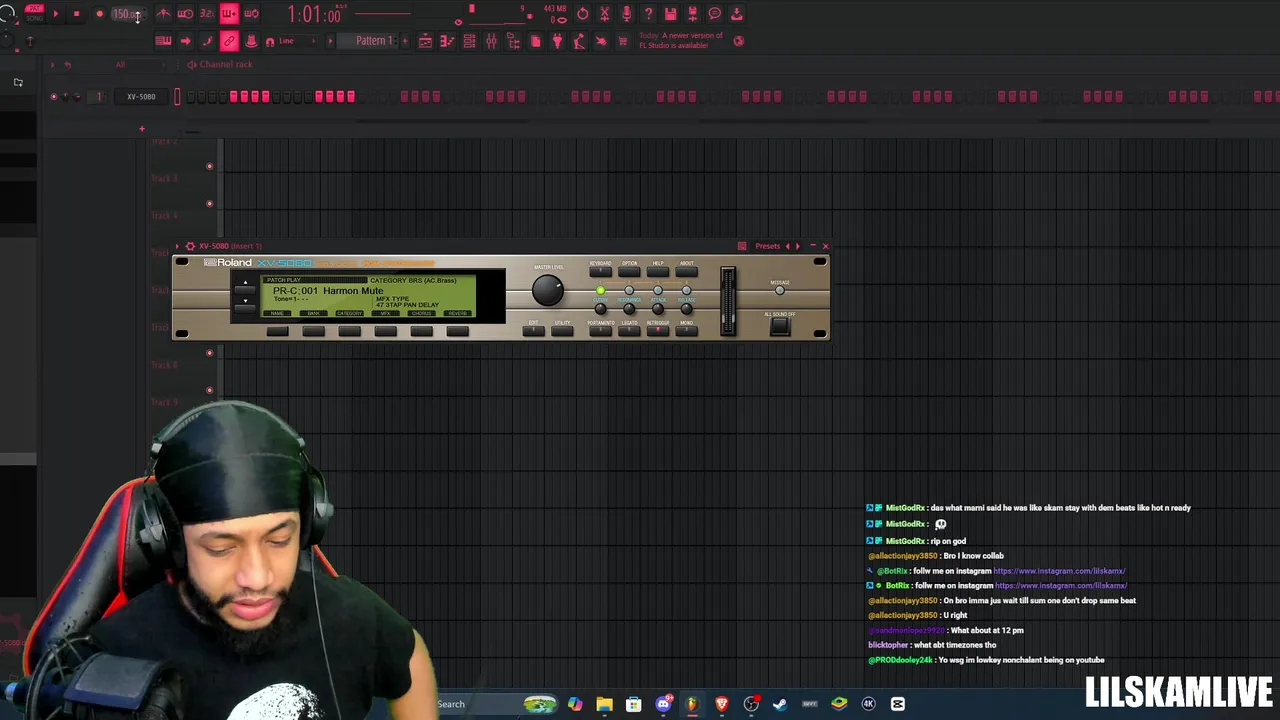Toggle PAT/SONG mode switch
Screen dimensions: 1280x720
pos(34,14)
